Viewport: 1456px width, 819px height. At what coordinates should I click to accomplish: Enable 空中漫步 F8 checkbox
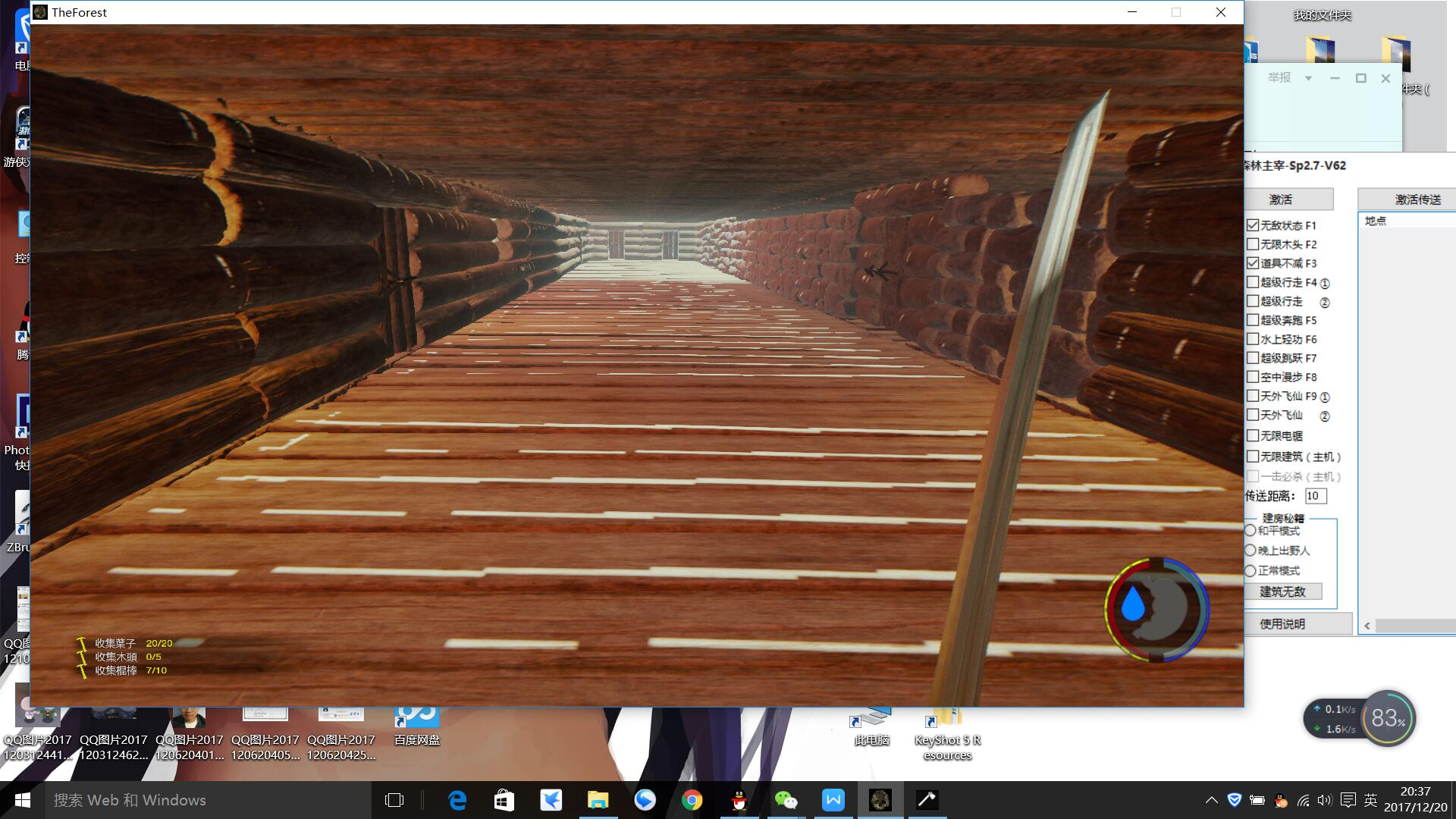tap(1253, 377)
